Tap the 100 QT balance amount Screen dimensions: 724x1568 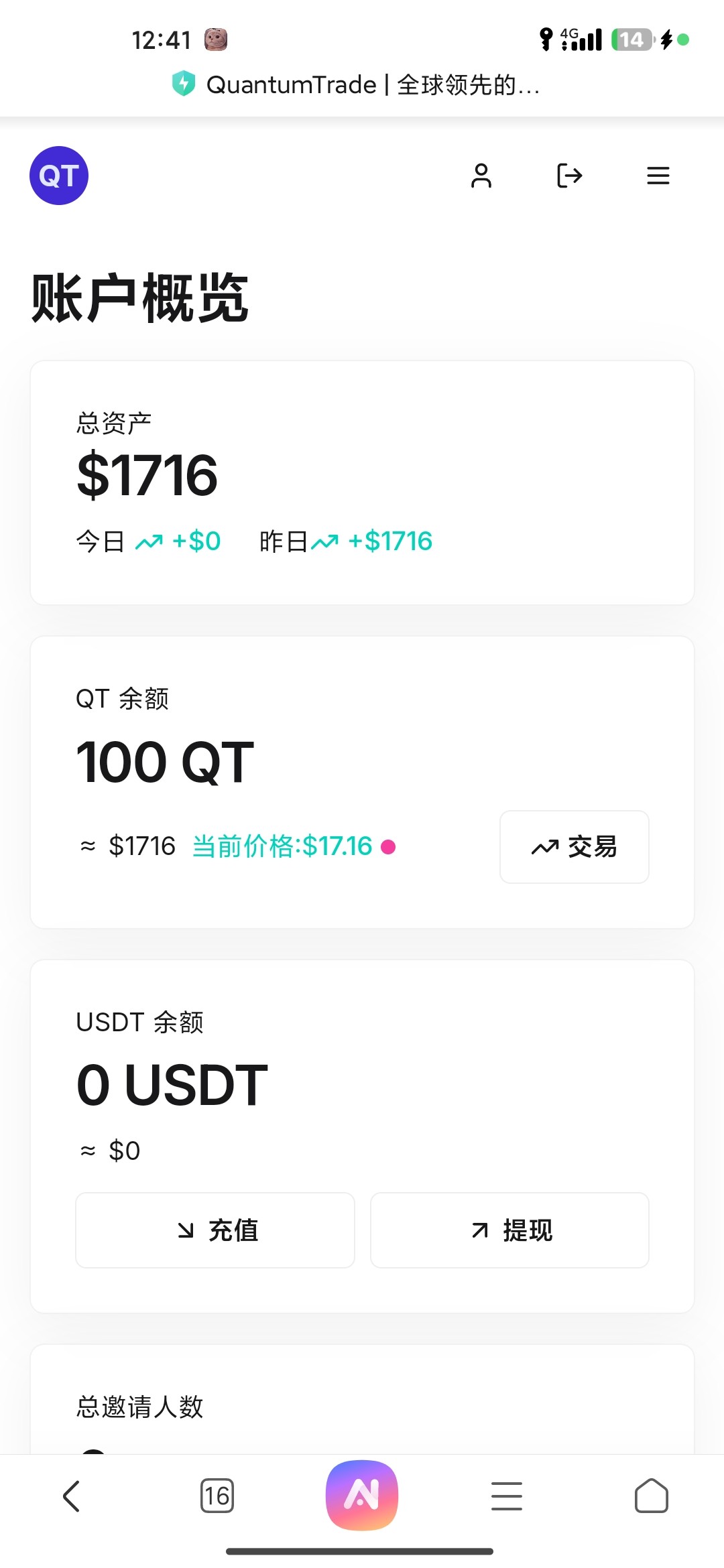165,763
